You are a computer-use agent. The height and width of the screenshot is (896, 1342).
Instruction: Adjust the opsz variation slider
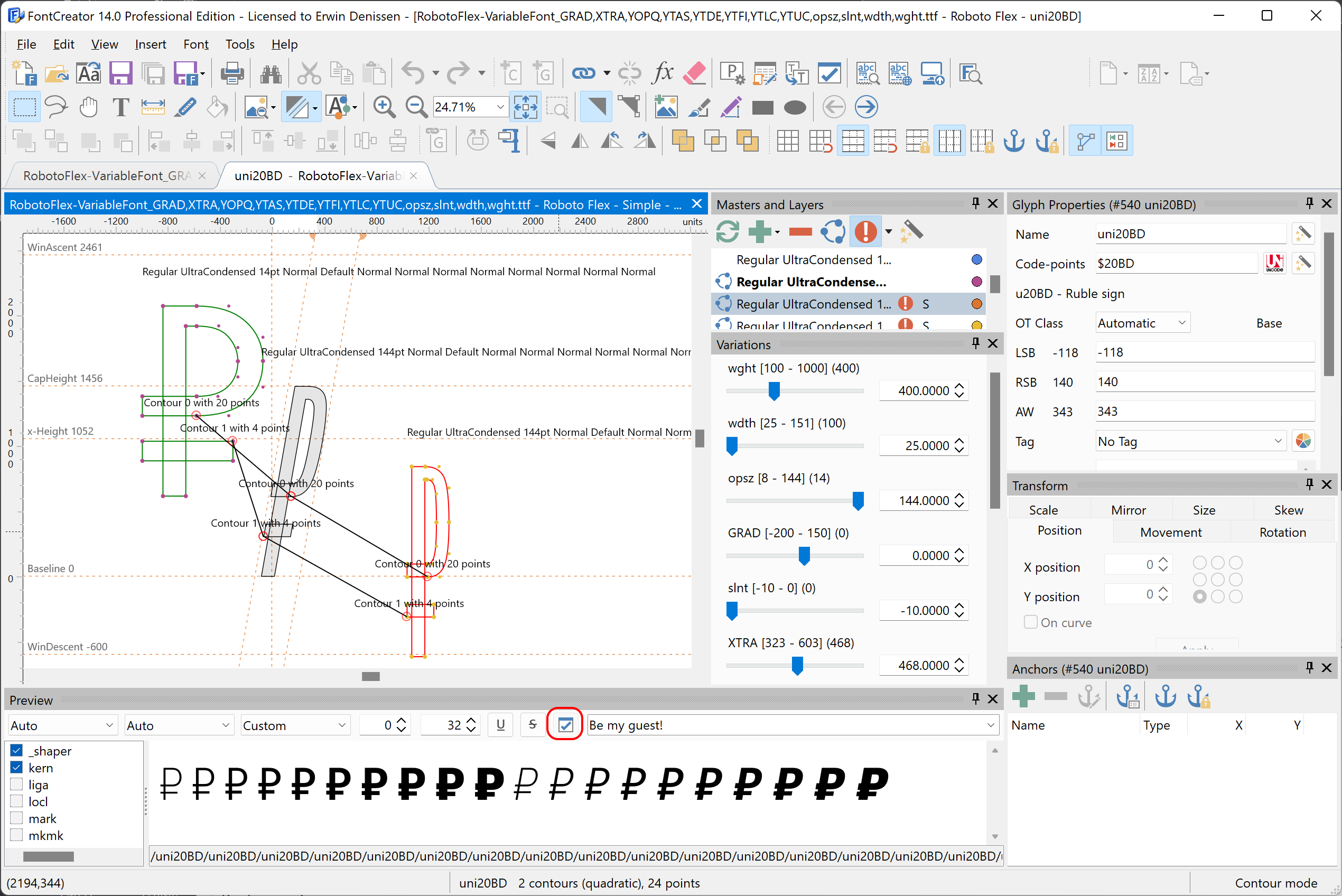858,501
